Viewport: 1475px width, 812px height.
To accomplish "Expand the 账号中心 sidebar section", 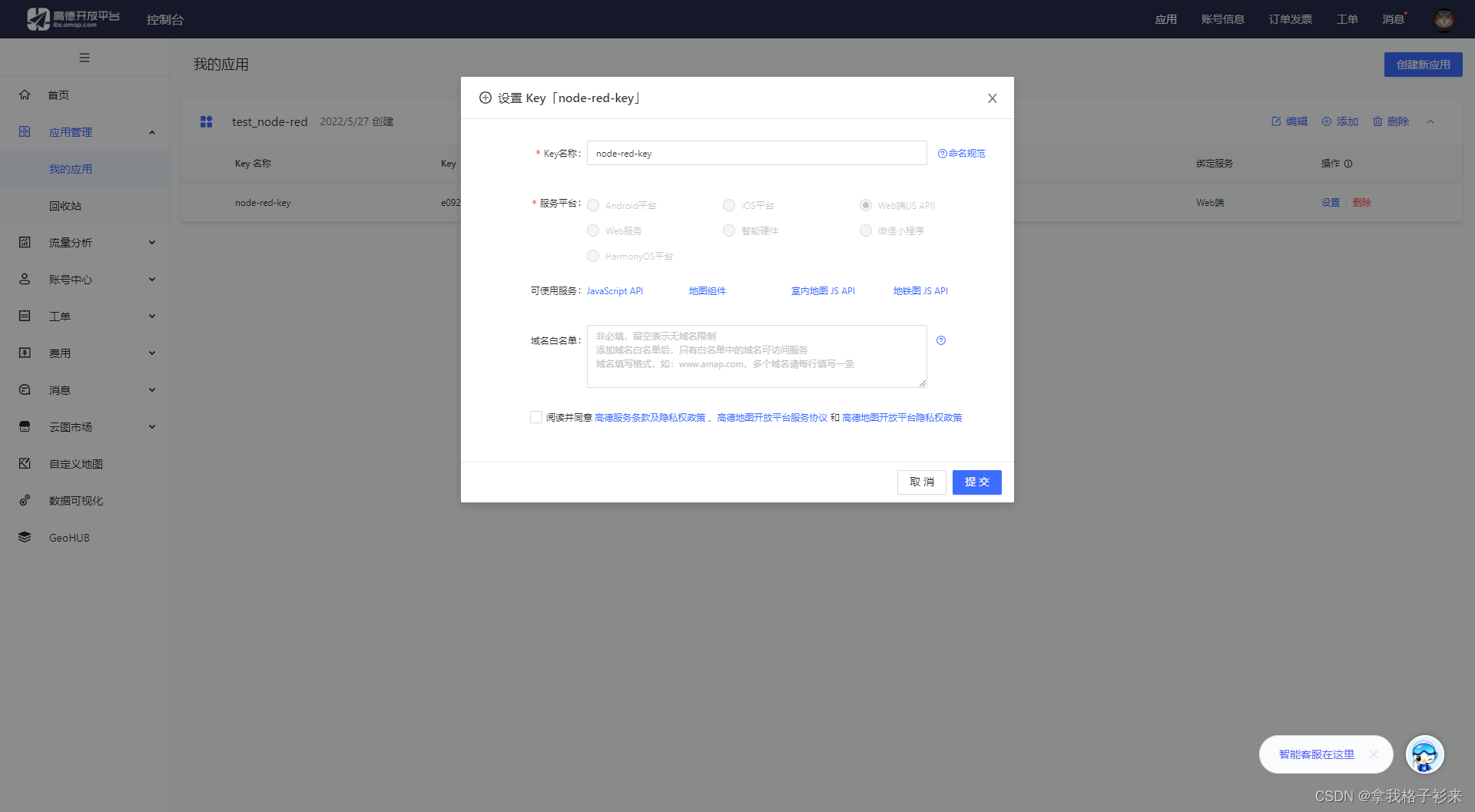I will pyautogui.click(x=152, y=280).
